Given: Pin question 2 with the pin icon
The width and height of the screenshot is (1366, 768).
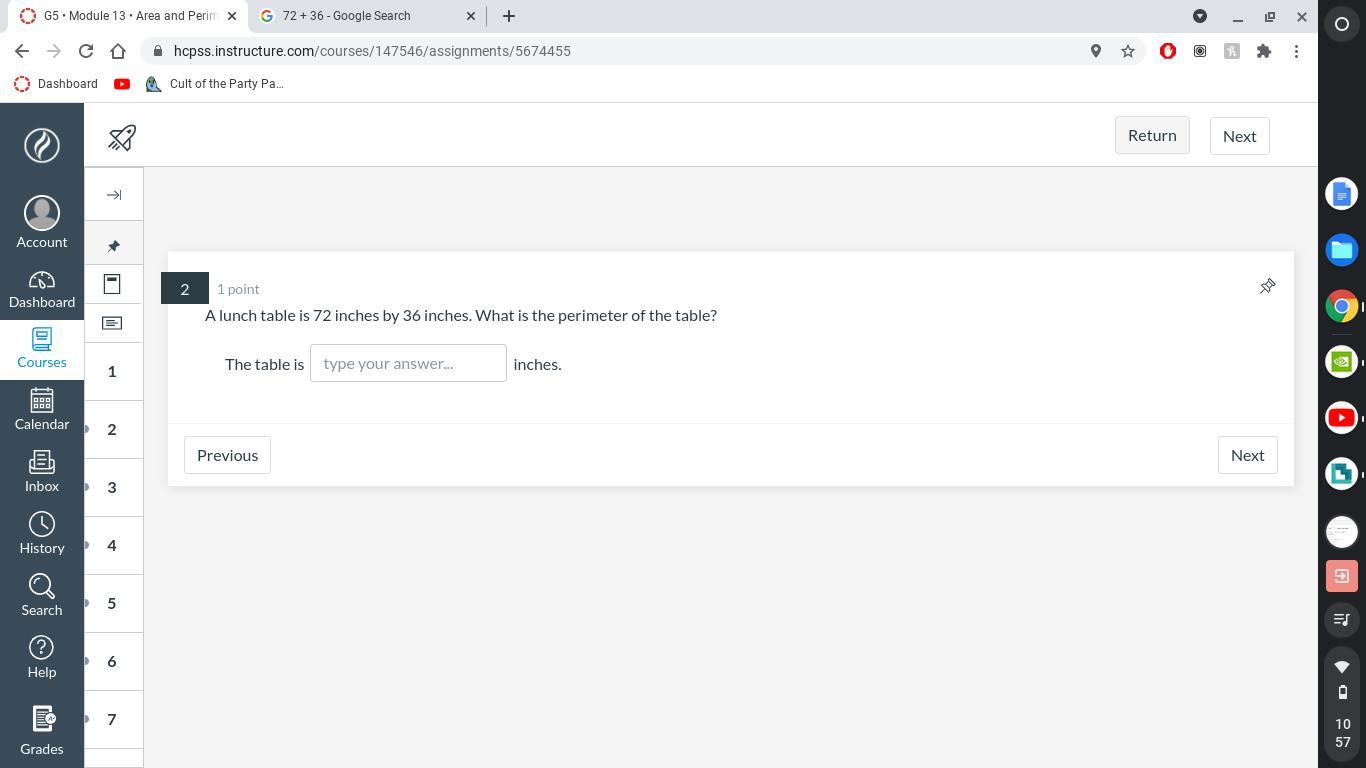Looking at the screenshot, I should (1267, 287).
